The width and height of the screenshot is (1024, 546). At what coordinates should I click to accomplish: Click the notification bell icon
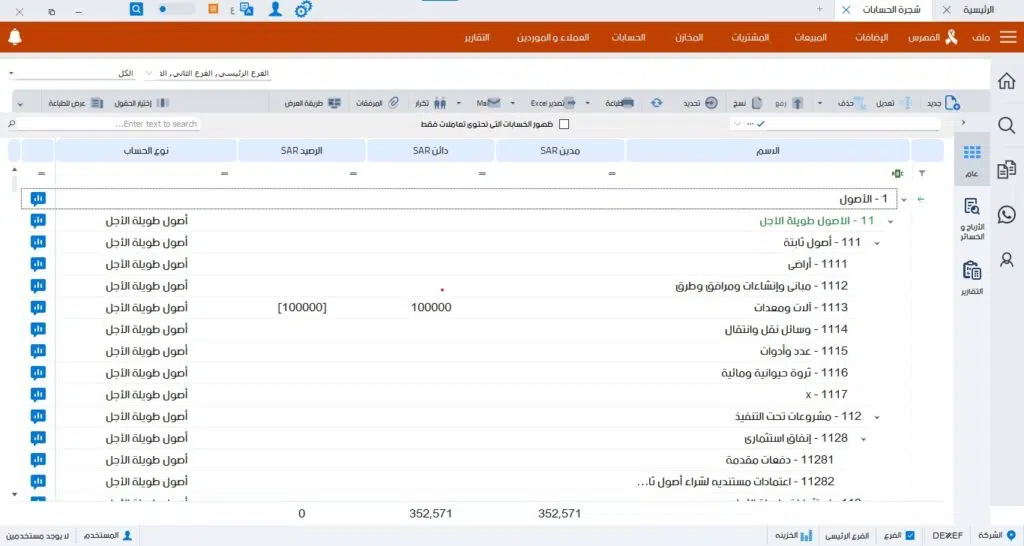15,37
